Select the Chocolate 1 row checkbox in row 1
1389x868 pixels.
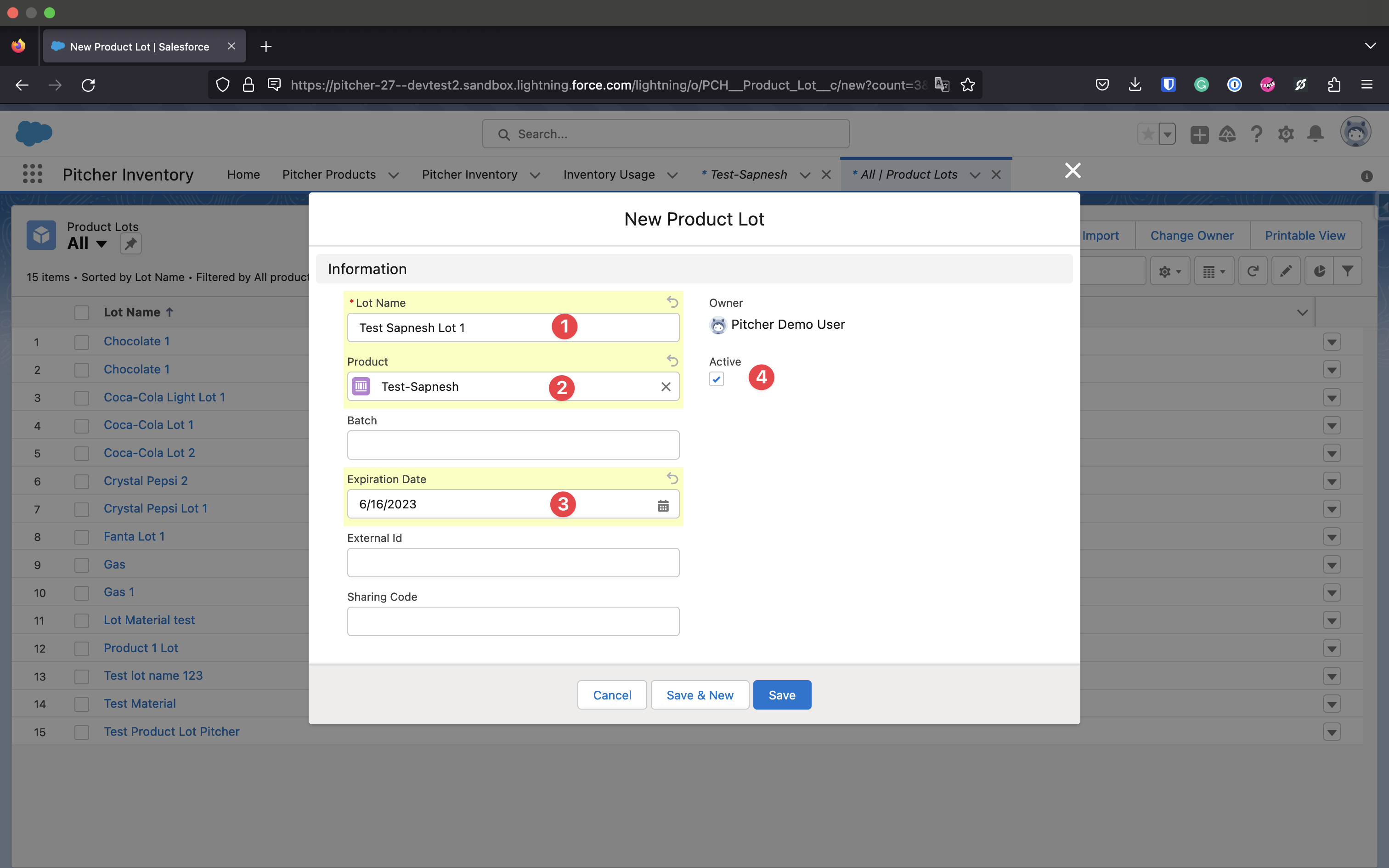(x=81, y=342)
